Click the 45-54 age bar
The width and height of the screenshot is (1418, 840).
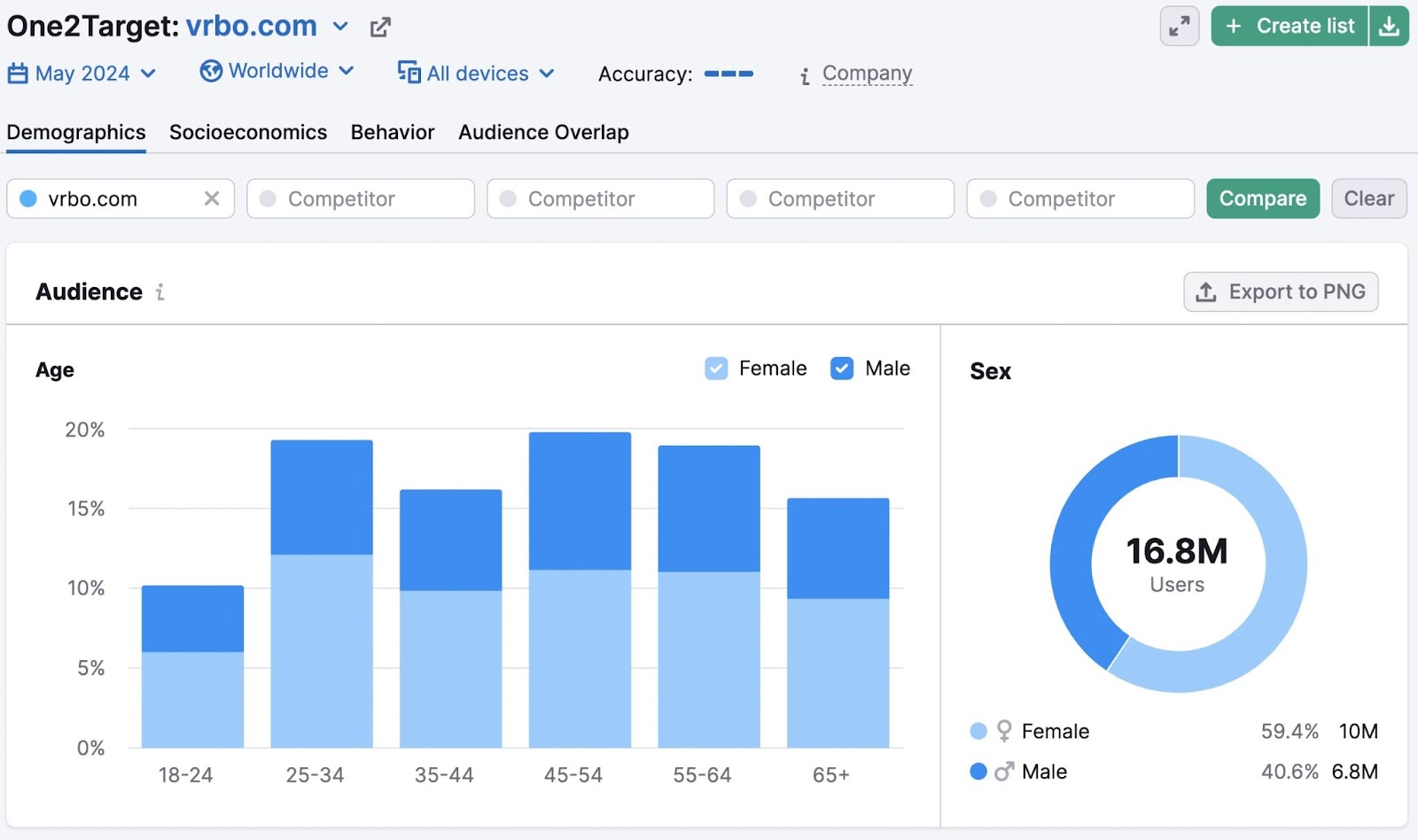pyautogui.click(x=580, y=590)
